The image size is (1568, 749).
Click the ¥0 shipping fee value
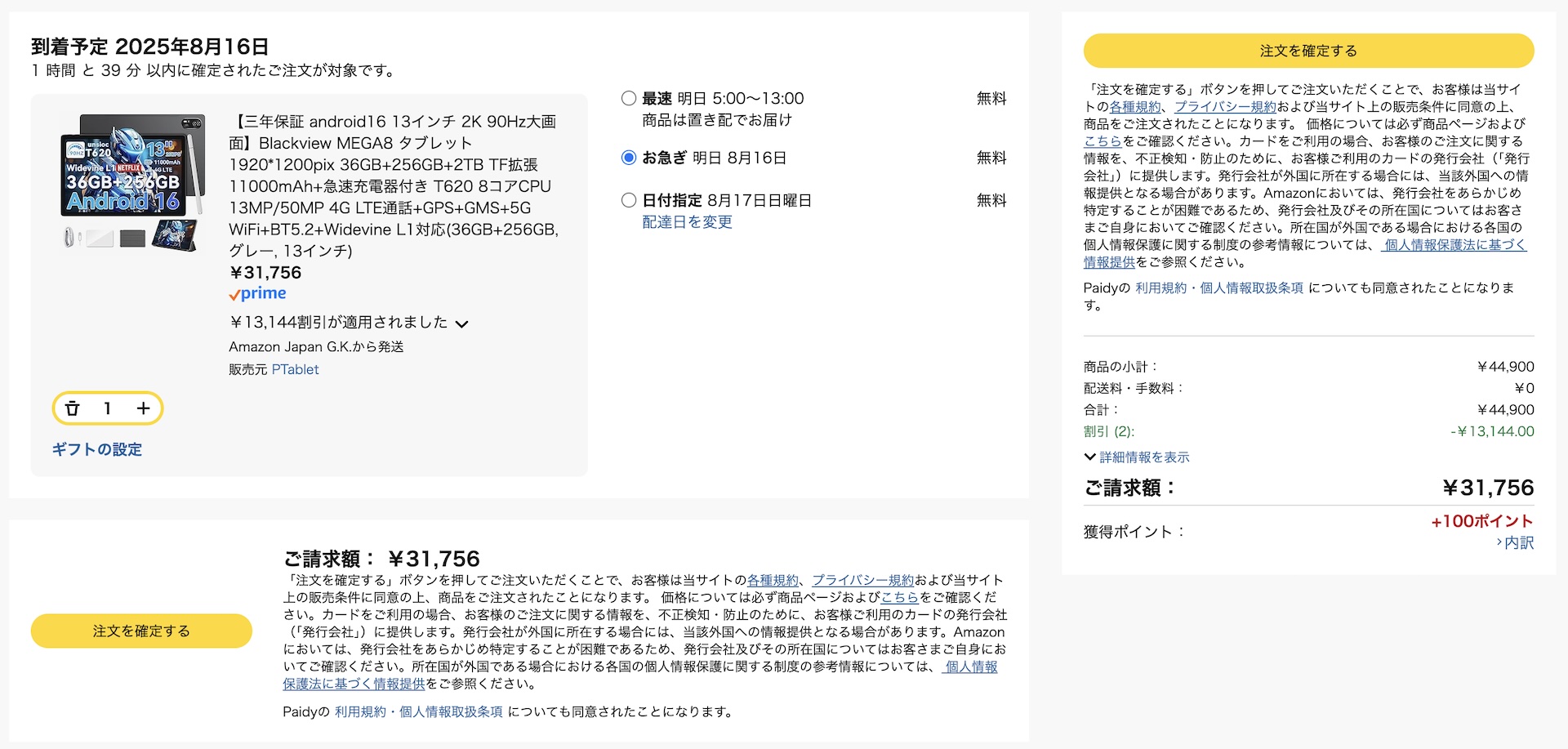[x=1524, y=388]
